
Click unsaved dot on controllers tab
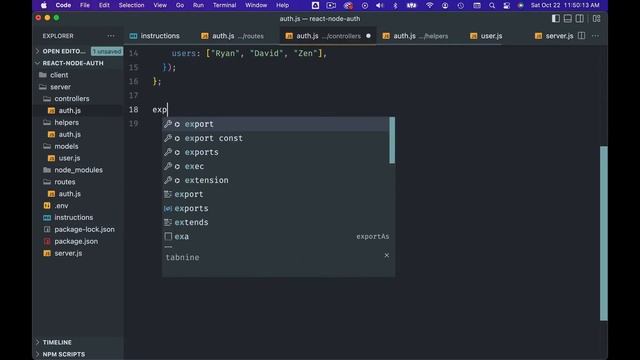pos(369,36)
